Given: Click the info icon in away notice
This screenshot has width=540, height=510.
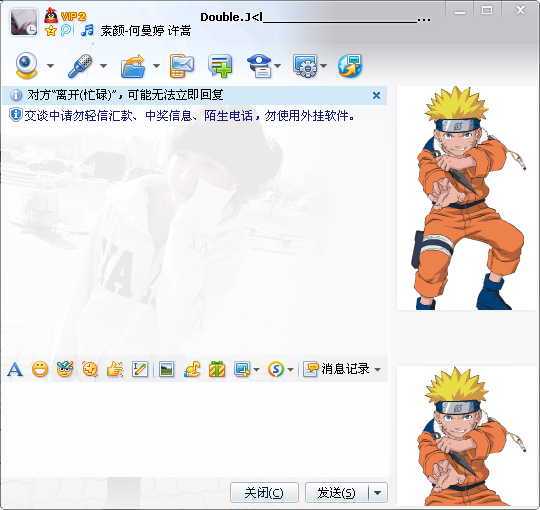Looking at the screenshot, I should [16, 95].
